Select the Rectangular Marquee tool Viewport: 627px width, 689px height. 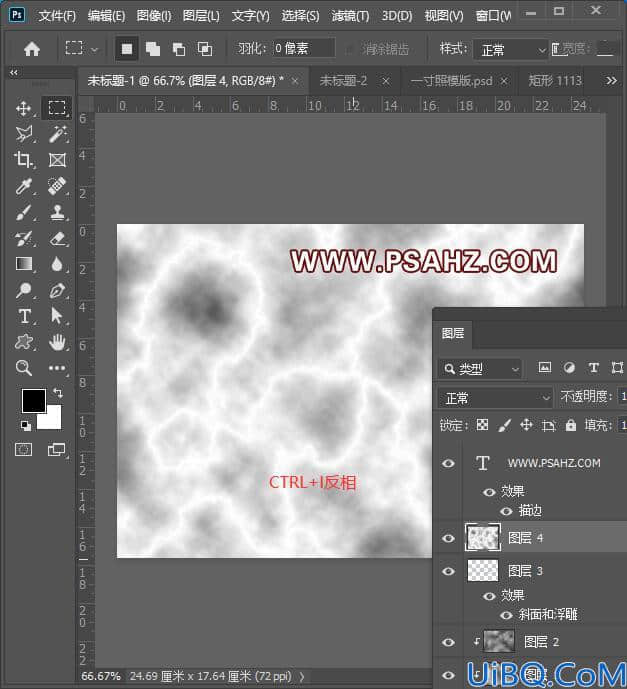click(57, 108)
